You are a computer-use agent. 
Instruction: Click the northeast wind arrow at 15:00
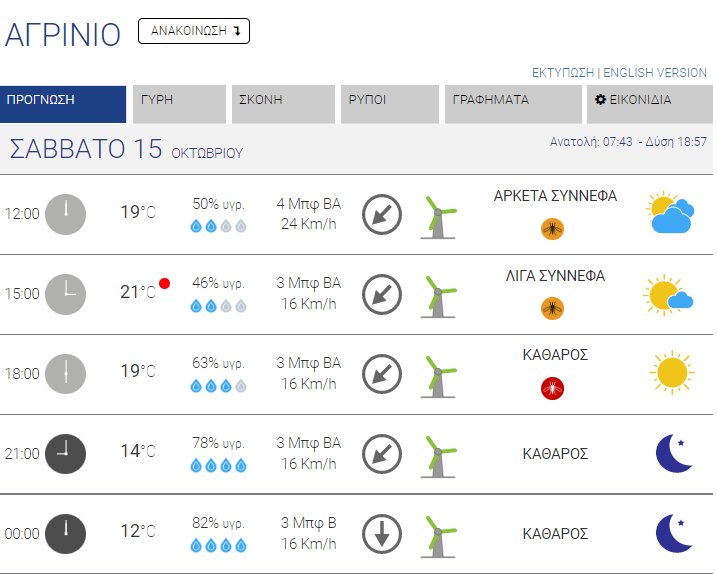(x=382, y=294)
